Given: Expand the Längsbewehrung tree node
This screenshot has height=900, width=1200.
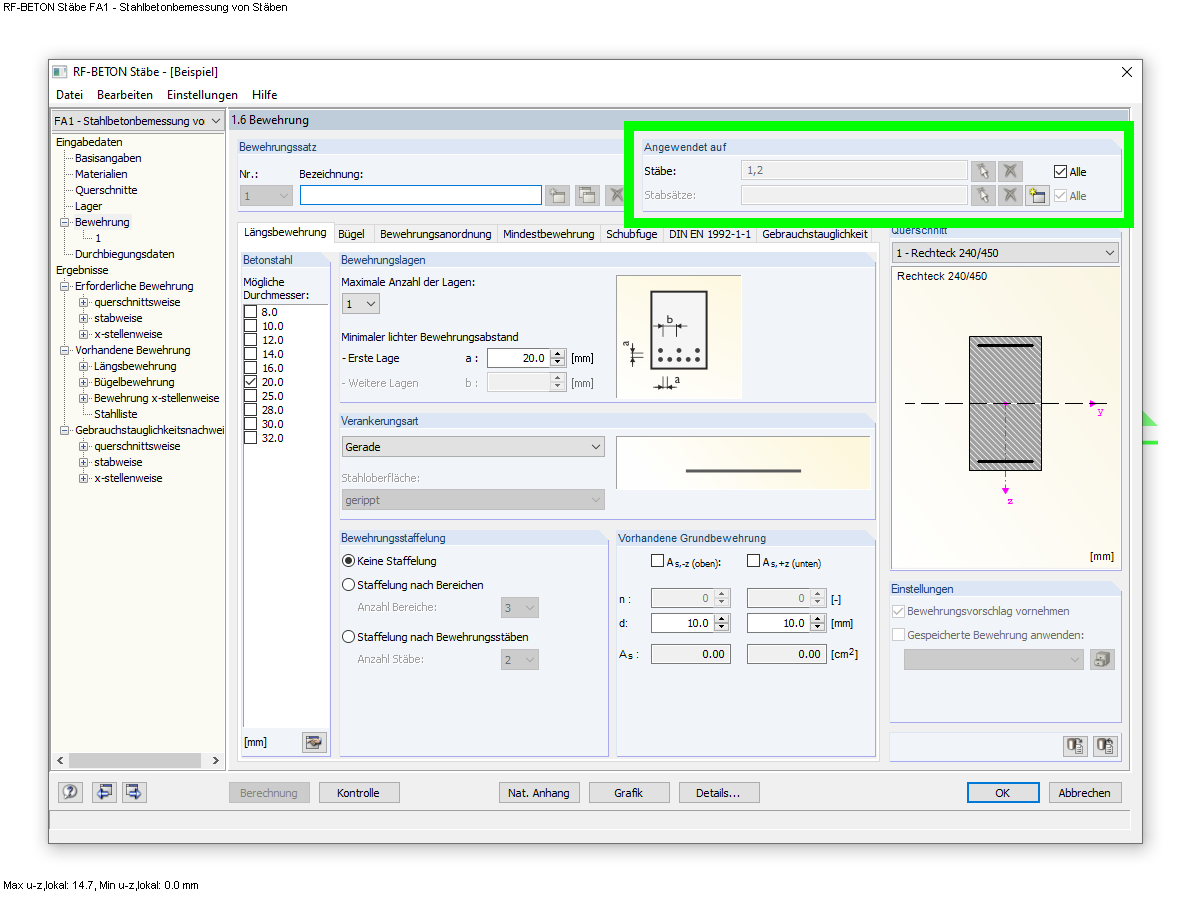Looking at the screenshot, I should tap(84, 366).
